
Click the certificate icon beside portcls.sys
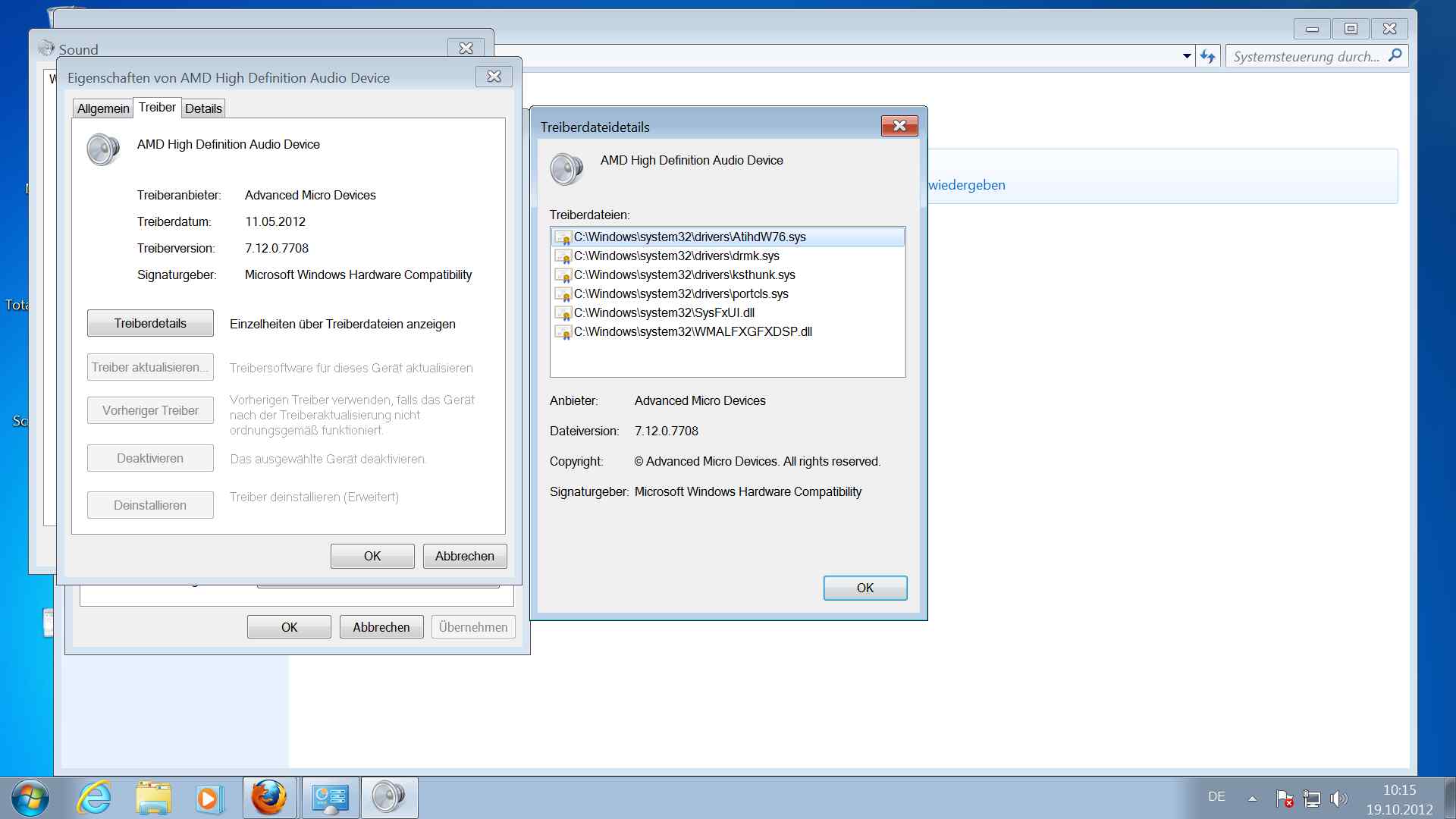click(563, 294)
